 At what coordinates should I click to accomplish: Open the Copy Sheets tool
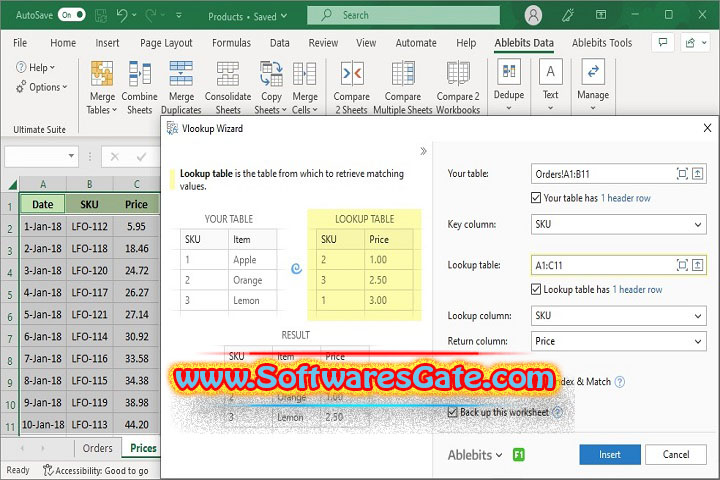pyautogui.click(x=271, y=87)
